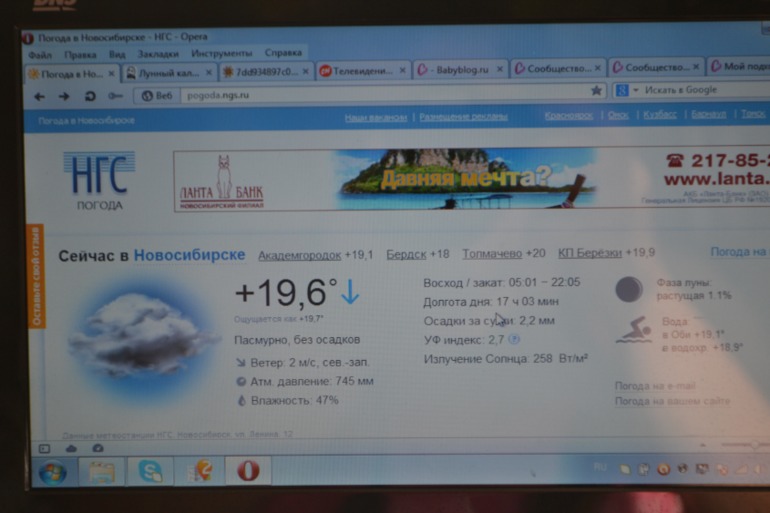The image size is (770, 513).
Task: Click the Opera back navigation arrow
Action: (40, 96)
